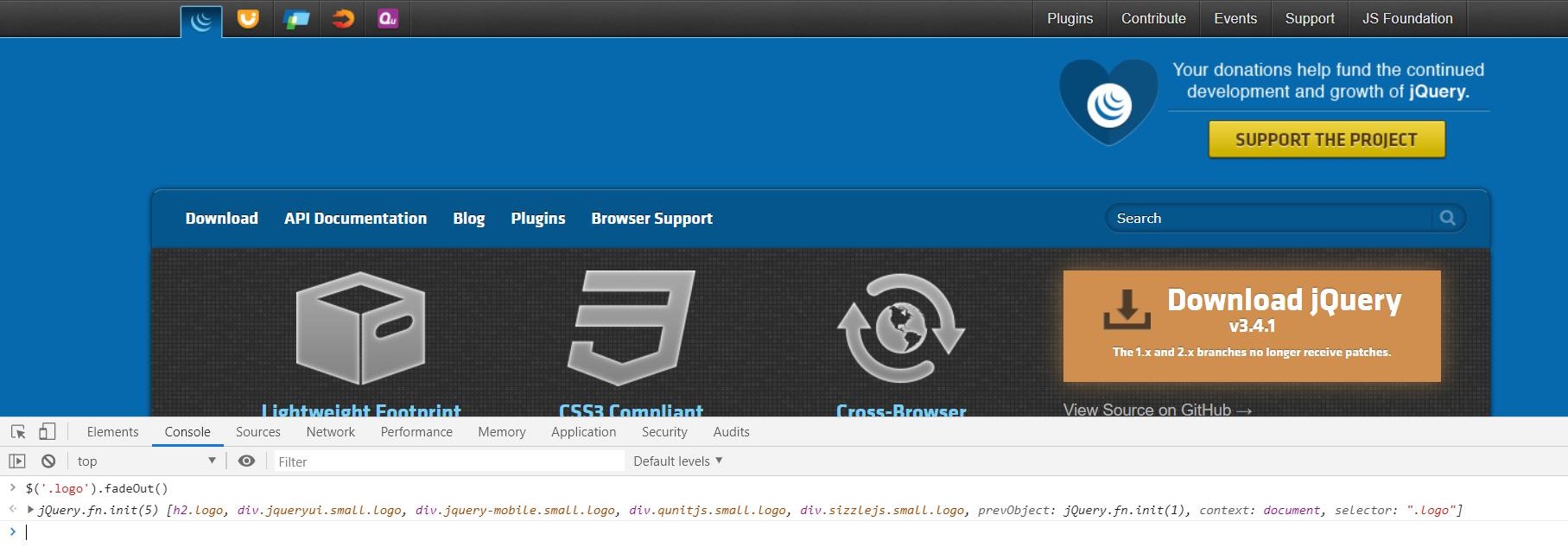Image resolution: width=1568 pixels, height=547 pixels.
Task: Open the Contribute top menu
Action: coord(1153,18)
